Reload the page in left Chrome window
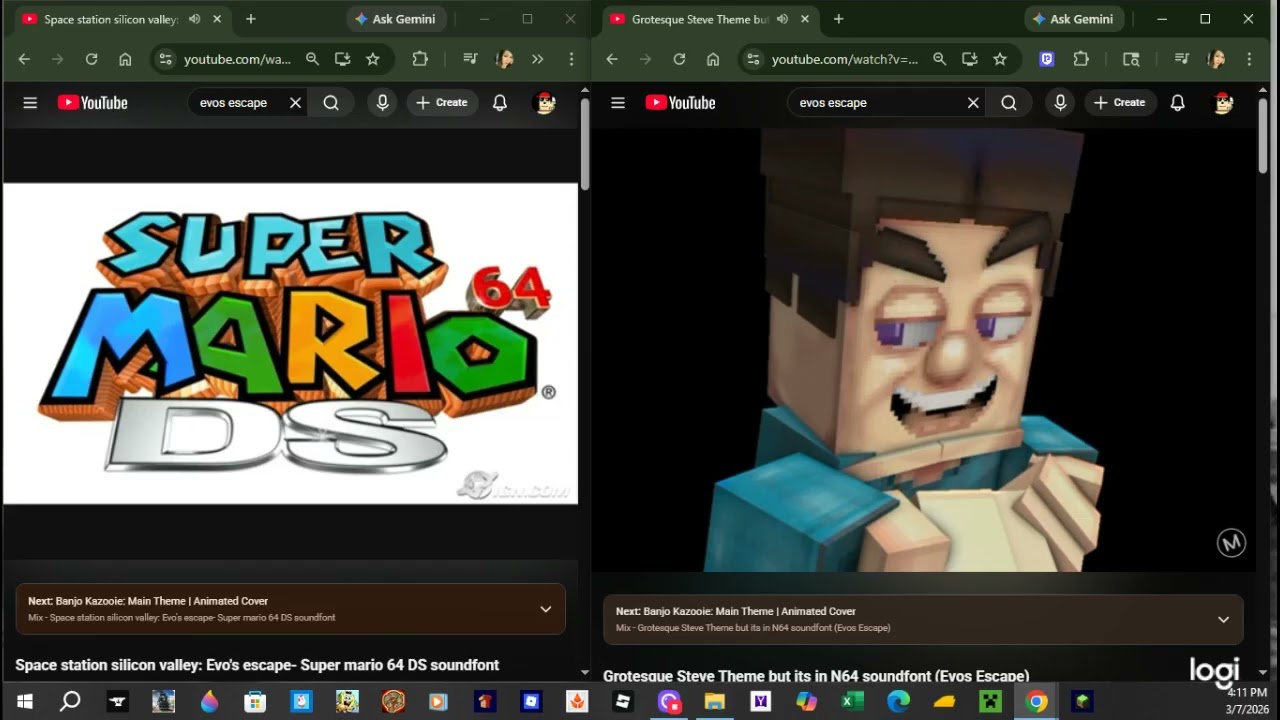Image resolution: width=1280 pixels, height=720 pixels. (x=91, y=59)
